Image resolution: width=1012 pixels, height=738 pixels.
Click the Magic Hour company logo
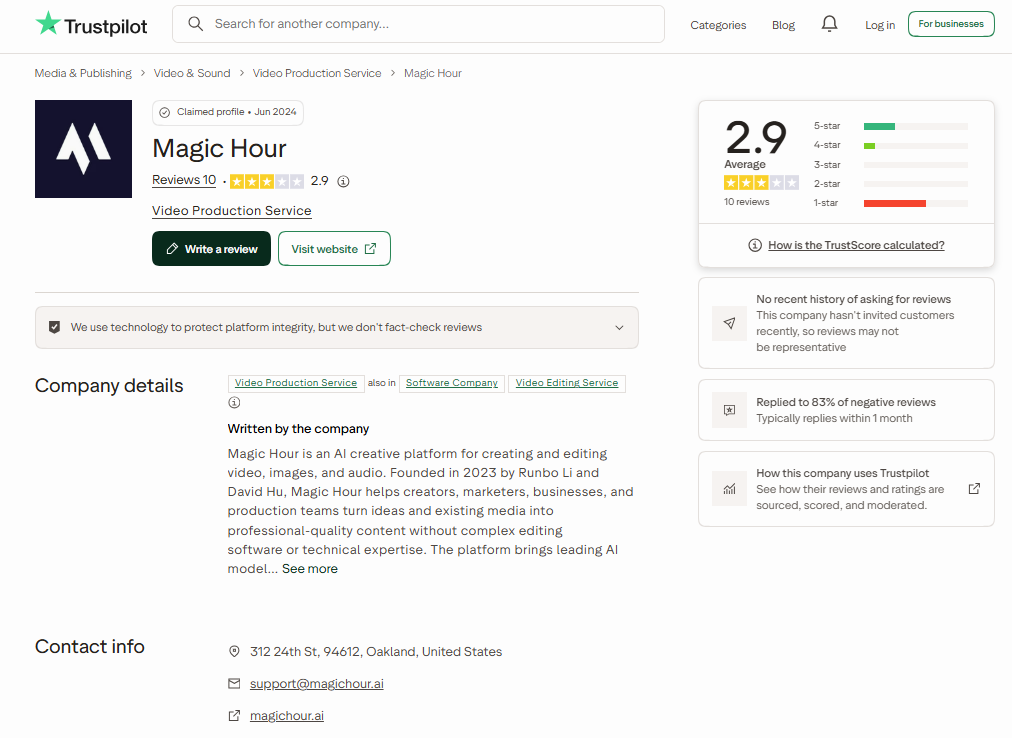[x=83, y=149]
